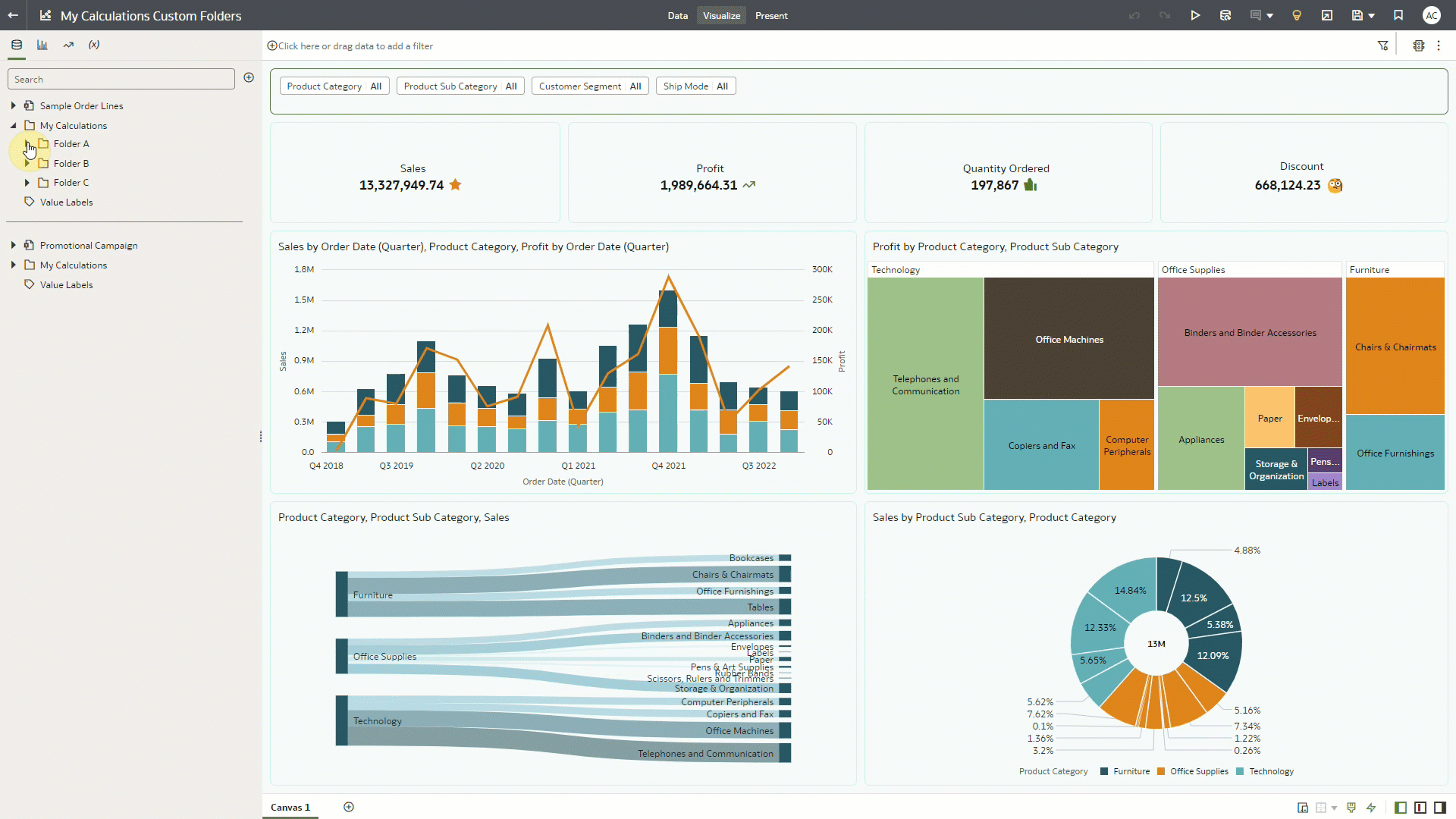Type a term in the Search field

click(x=121, y=79)
